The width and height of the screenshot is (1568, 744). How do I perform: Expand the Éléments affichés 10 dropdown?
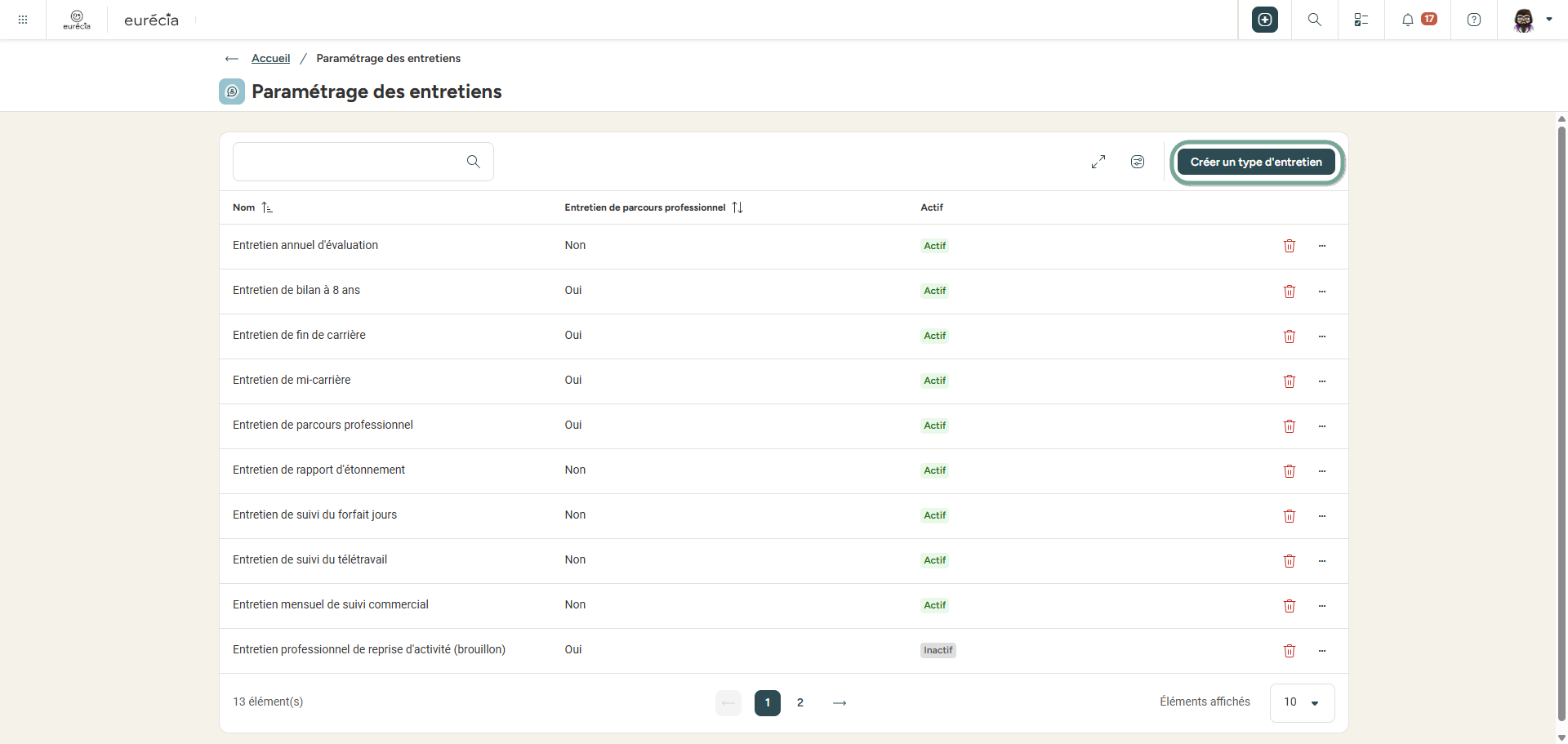1303,702
